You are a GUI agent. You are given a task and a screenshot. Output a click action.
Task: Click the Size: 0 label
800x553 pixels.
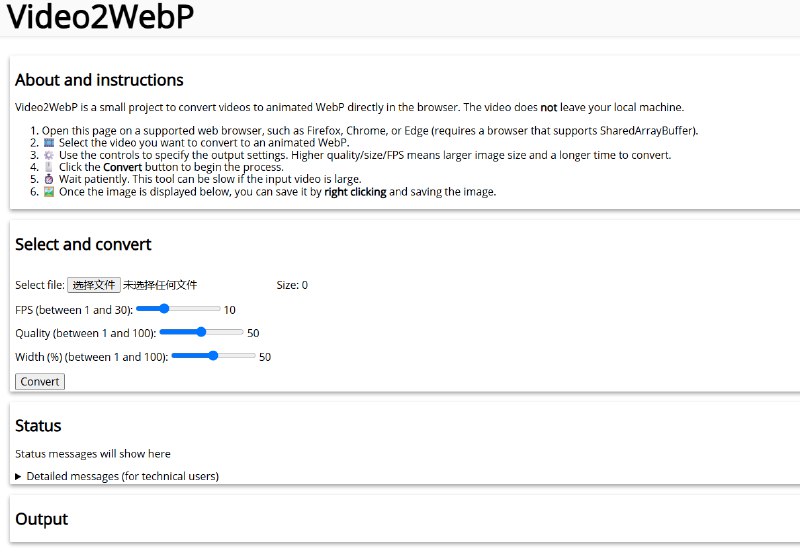(x=292, y=285)
